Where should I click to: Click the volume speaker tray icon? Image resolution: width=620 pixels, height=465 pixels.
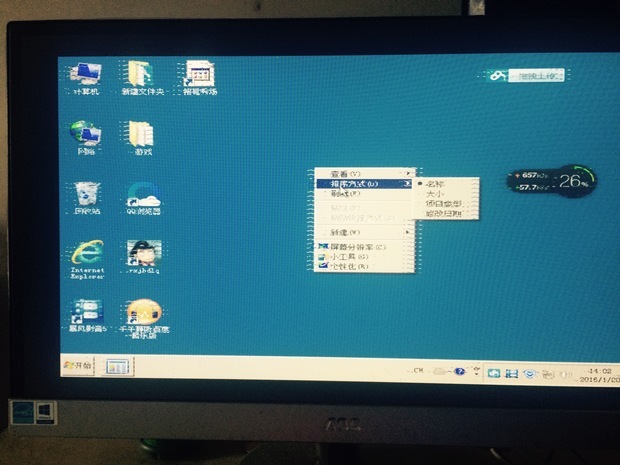(x=566, y=374)
